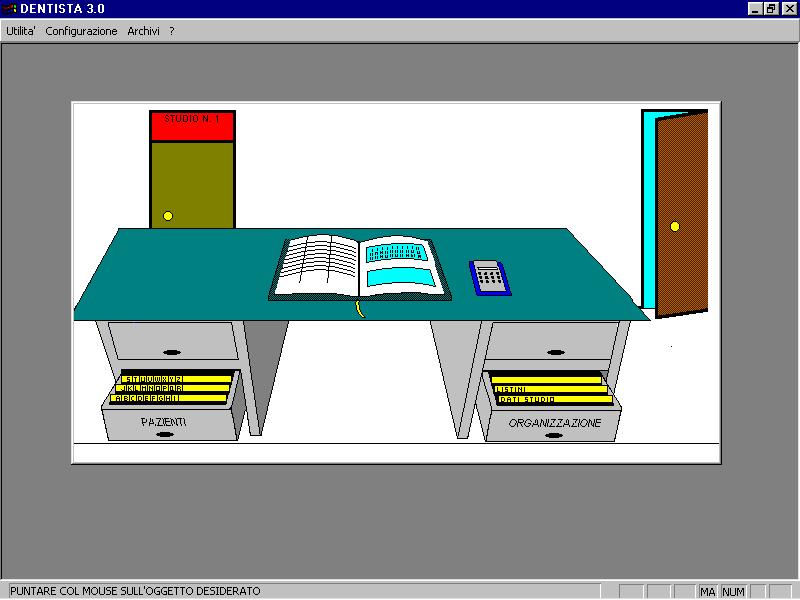Click the DENTISTA 3.0 title bar icon
This screenshot has height=600, width=800.
(x=10, y=9)
